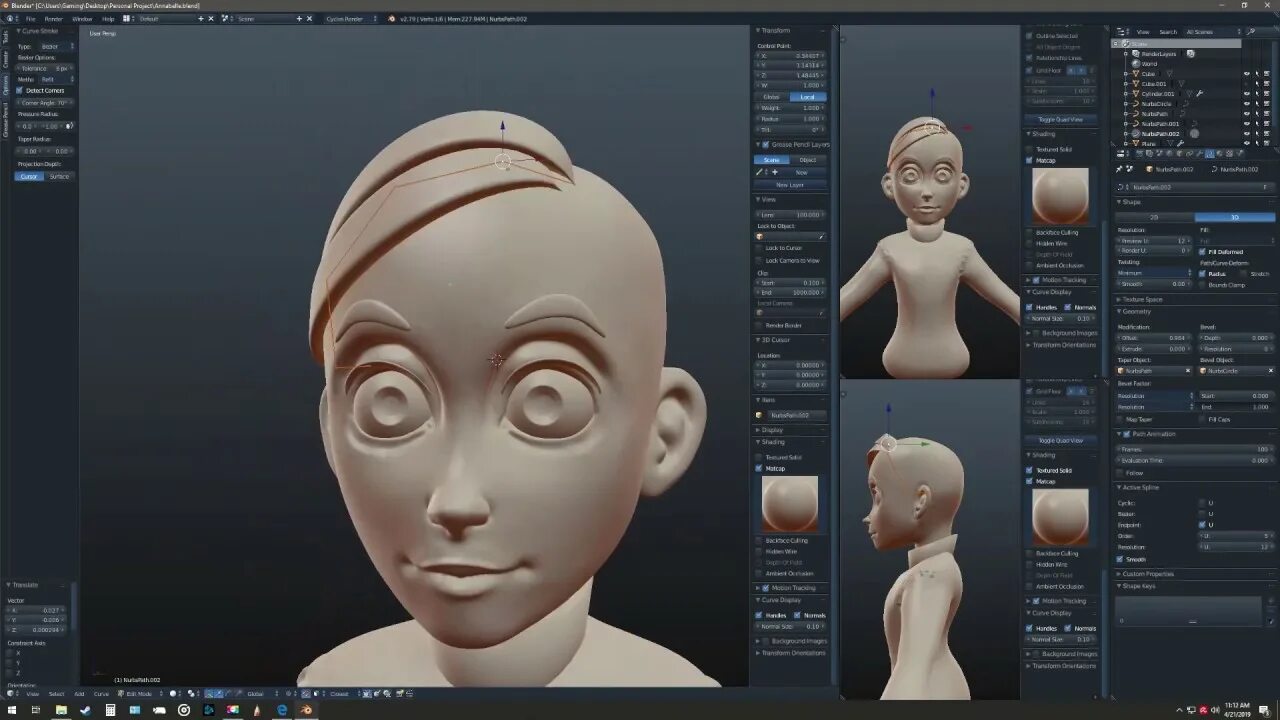1280x720 pixels.
Task: Open the Object Data properties tab icon
Action: [1210, 154]
